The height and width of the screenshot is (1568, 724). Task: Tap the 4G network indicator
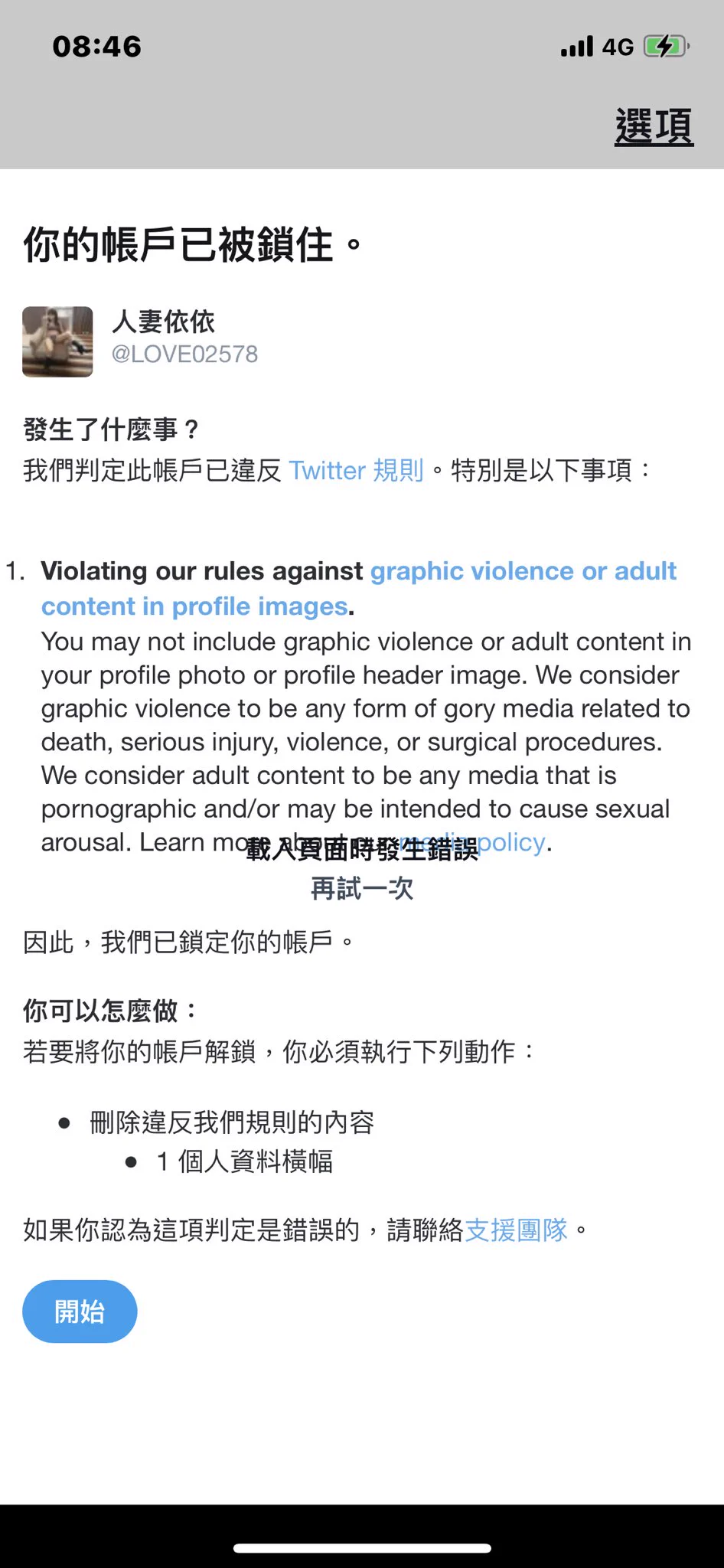pyautogui.click(x=618, y=47)
